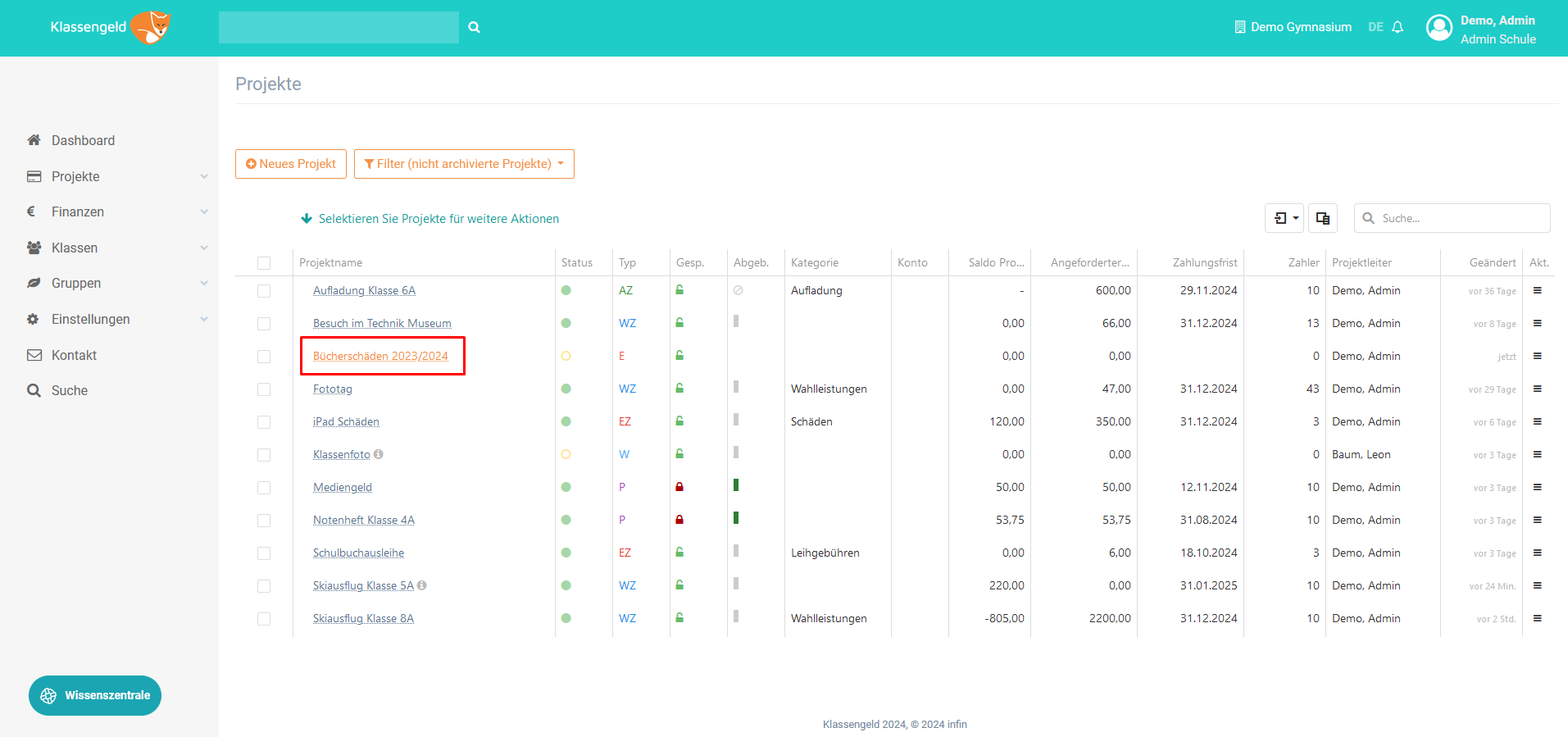Open the action menu for Fototag row
The width and height of the screenshot is (1568, 737).
pyautogui.click(x=1538, y=389)
